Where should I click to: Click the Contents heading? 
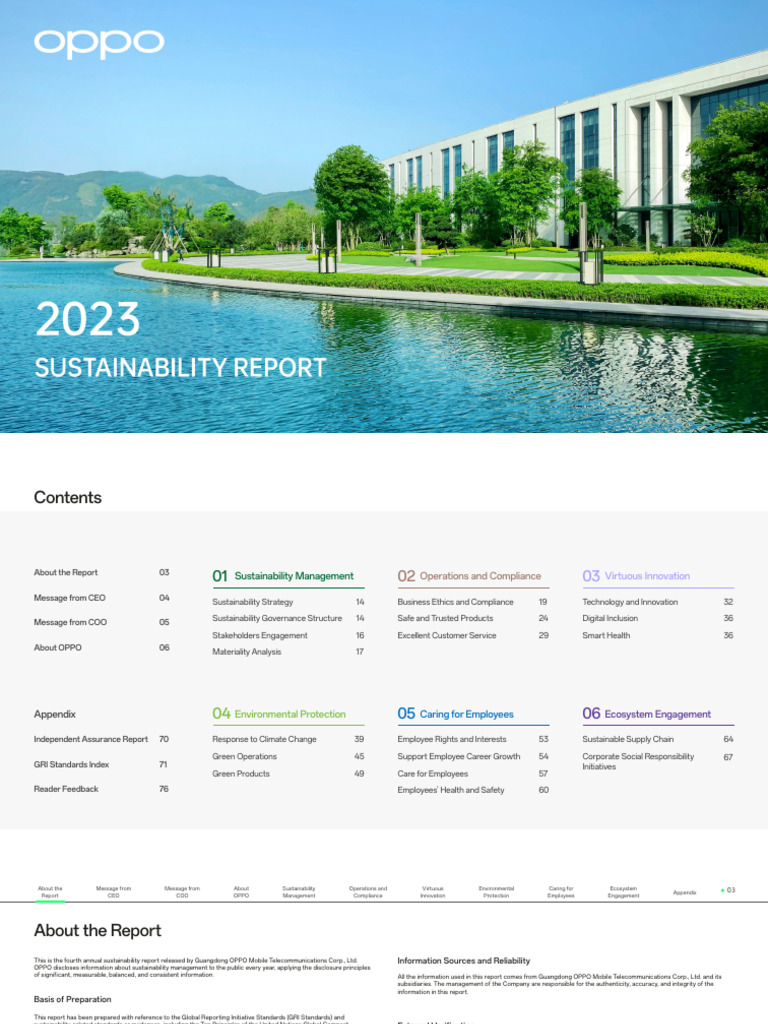pos(68,498)
